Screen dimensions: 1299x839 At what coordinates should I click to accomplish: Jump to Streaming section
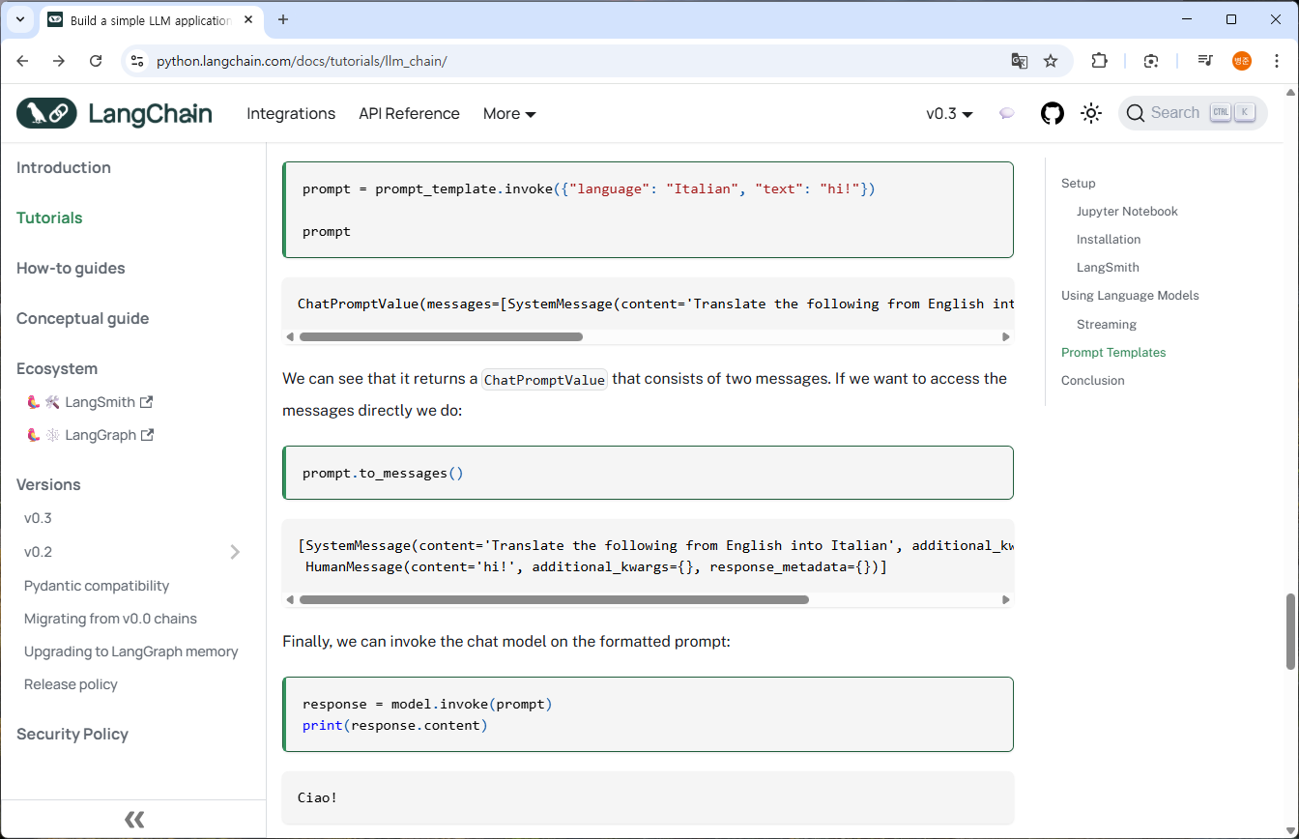click(x=1106, y=324)
